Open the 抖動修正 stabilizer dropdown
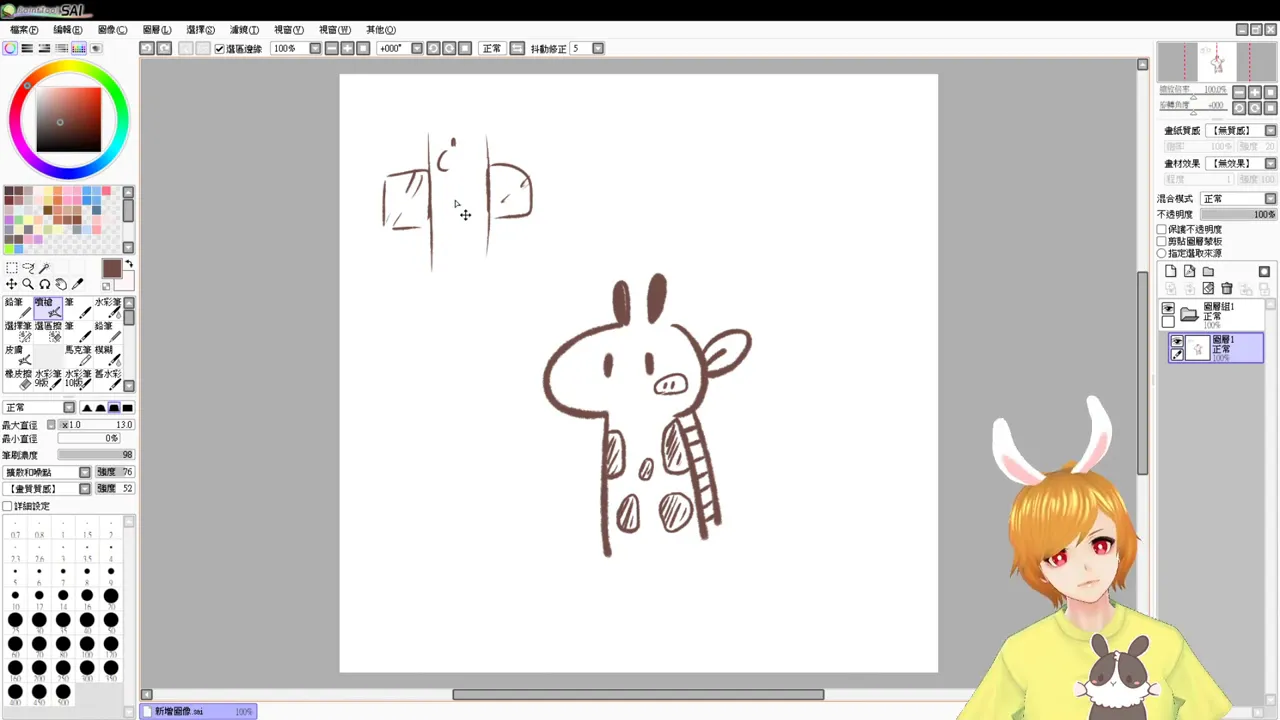1280x720 pixels. (x=598, y=48)
